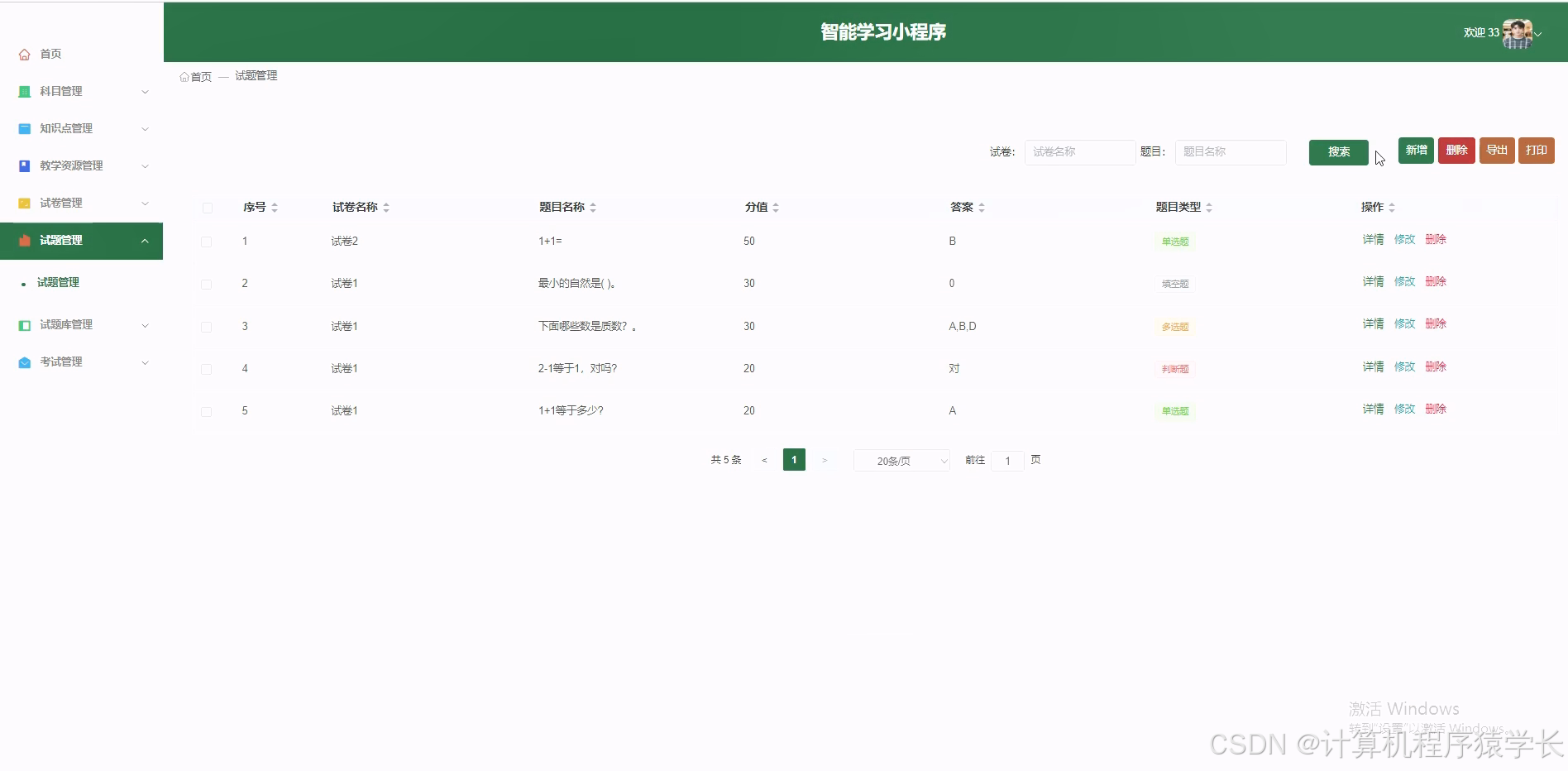Click the home icon beside 首页 in sidebar
Image resolution: width=1568 pixels, height=771 pixels.
coord(24,54)
